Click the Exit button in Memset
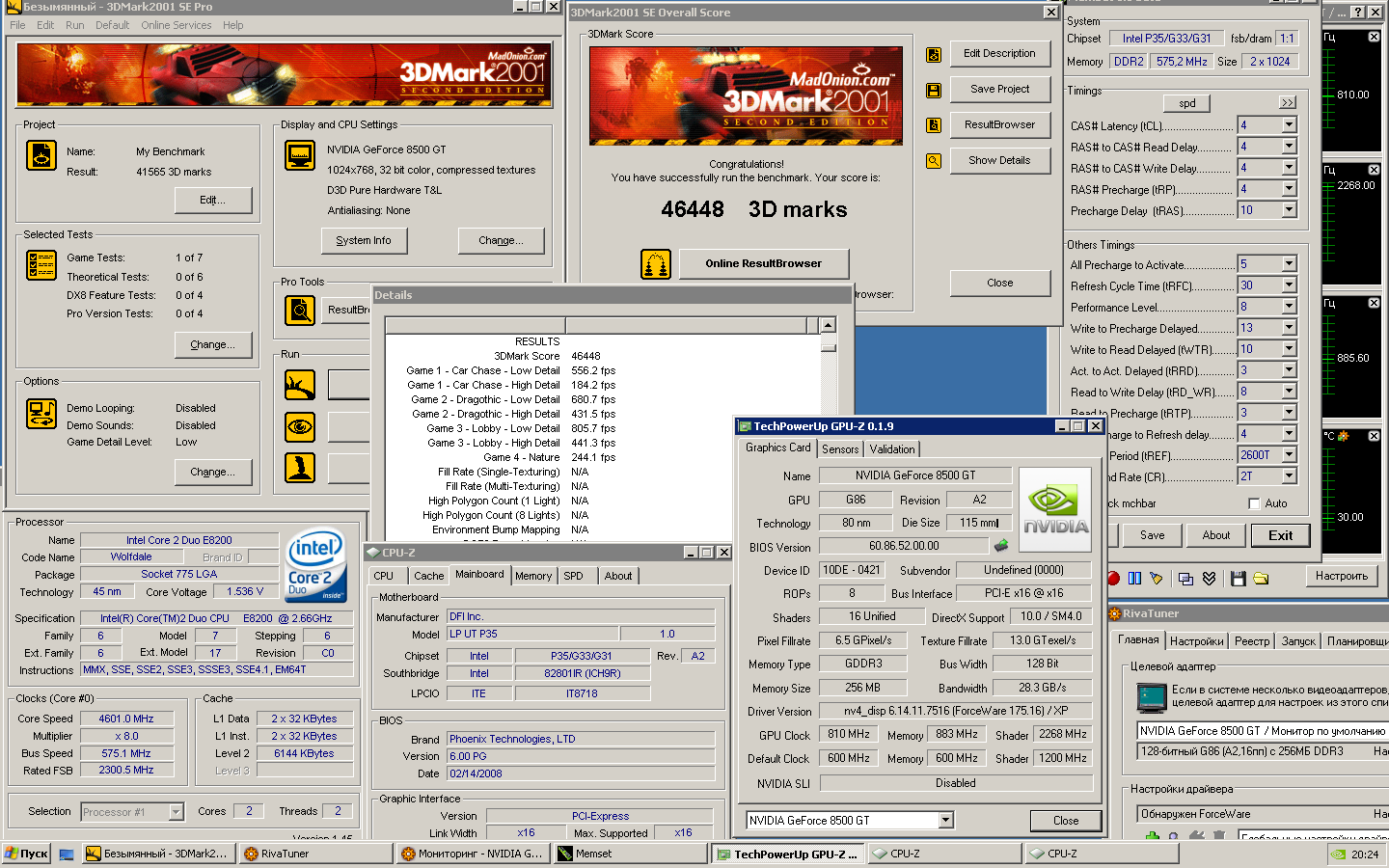This screenshot has height=868, width=1389. (1280, 535)
